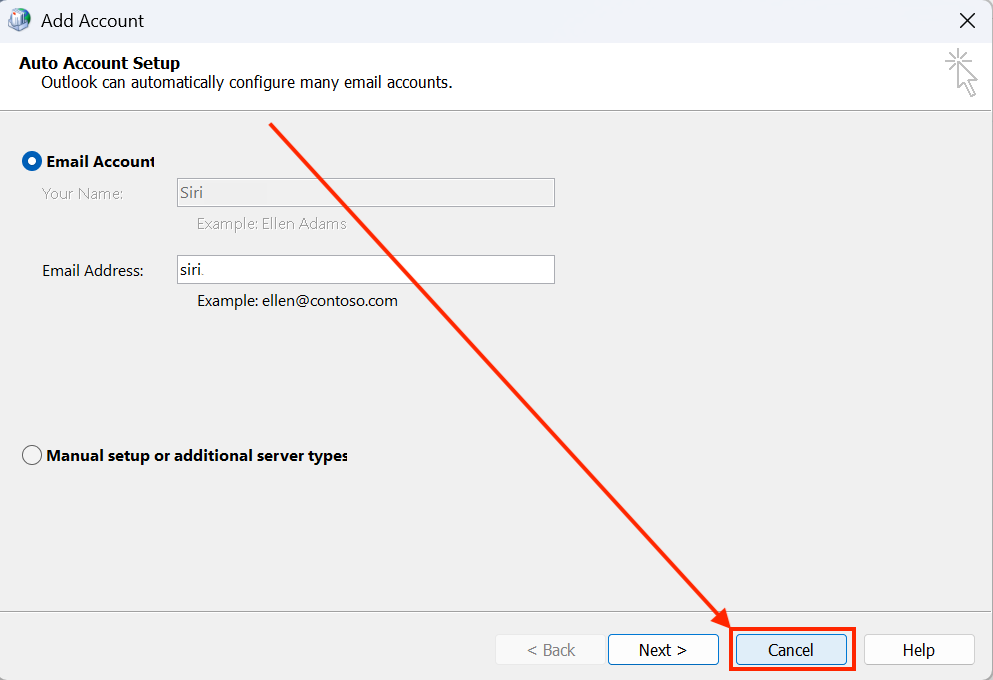The image size is (993, 680).
Task: Click the Add Account application icon
Action: (x=18, y=20)
